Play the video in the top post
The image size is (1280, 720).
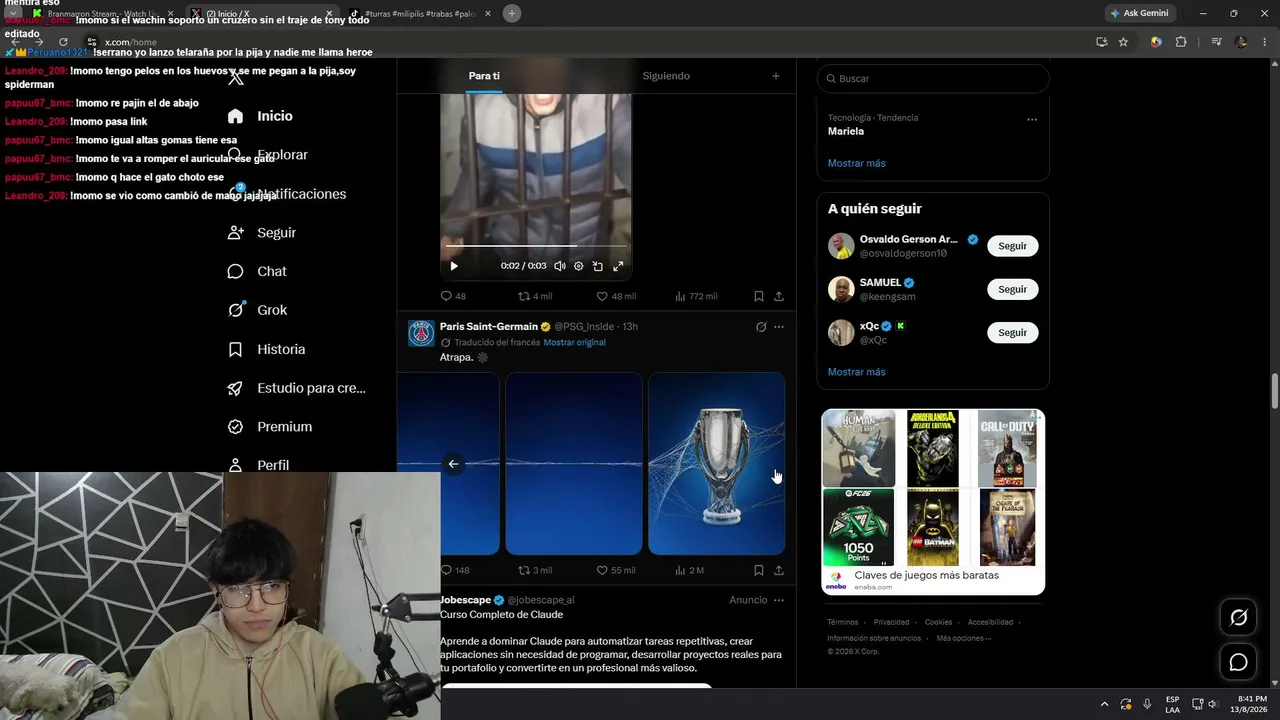pyautogui.click(x=454, y=266)
